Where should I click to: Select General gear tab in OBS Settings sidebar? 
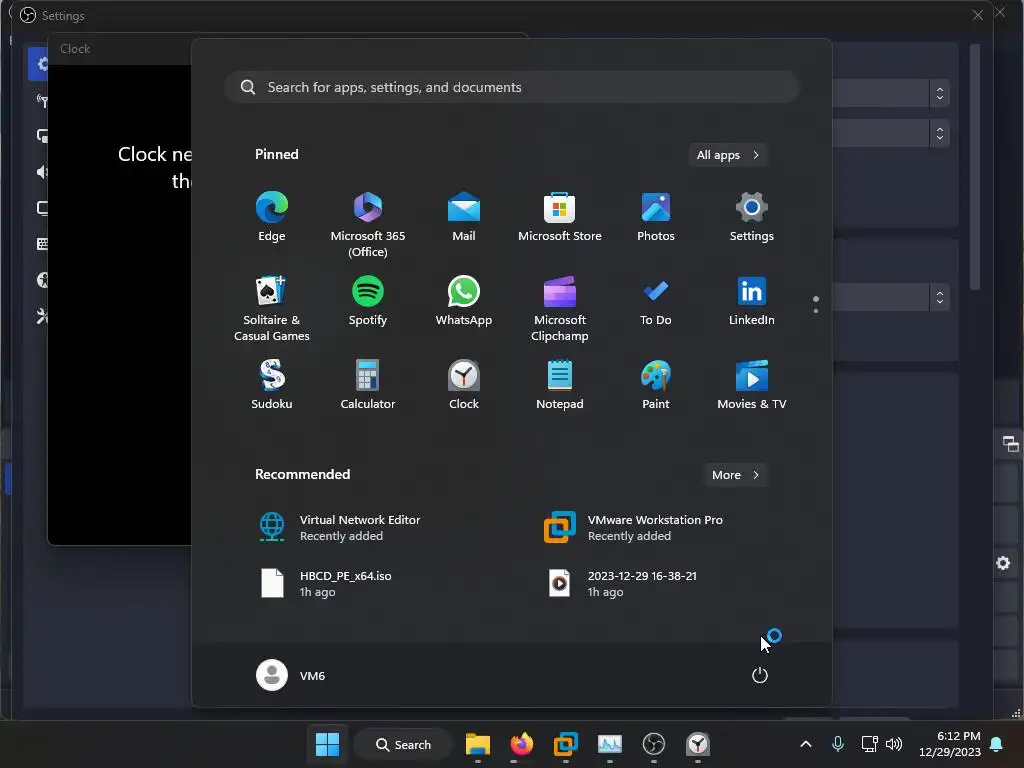(x=40, y=63)
